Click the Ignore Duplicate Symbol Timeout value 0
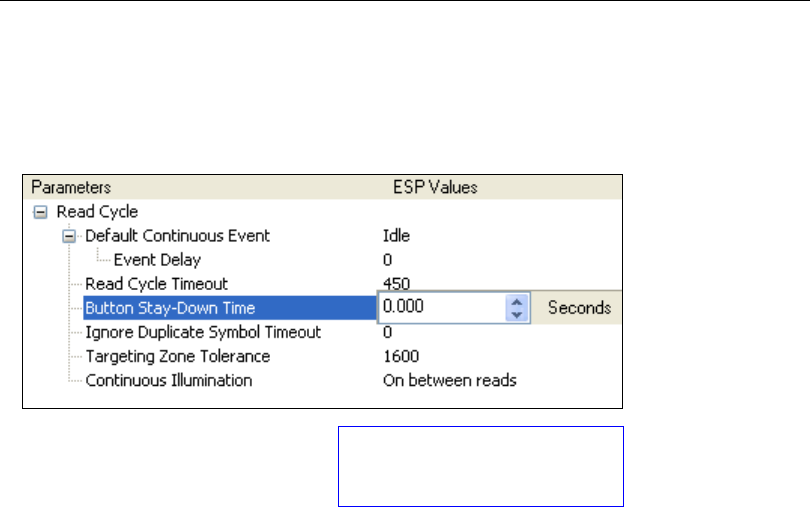 [x=387, y=332]
